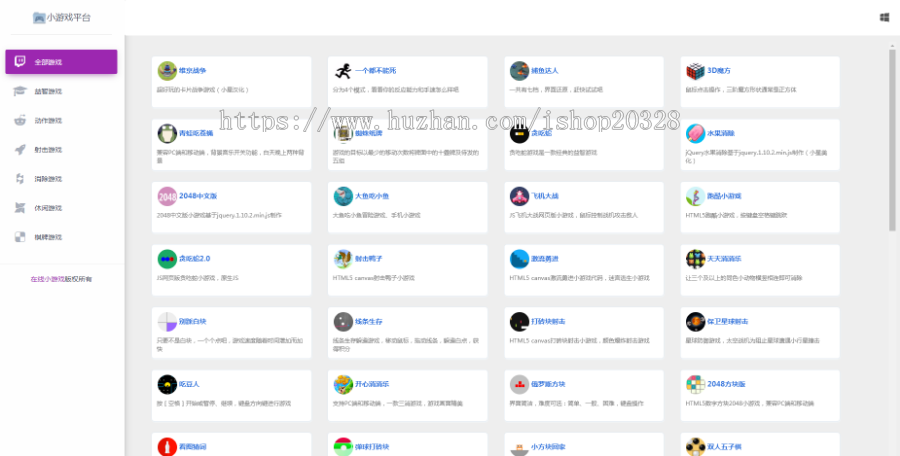The image size is (900, 456).
Task: Click the Windows icon in top-right corner
Action: tap(885, 17)
